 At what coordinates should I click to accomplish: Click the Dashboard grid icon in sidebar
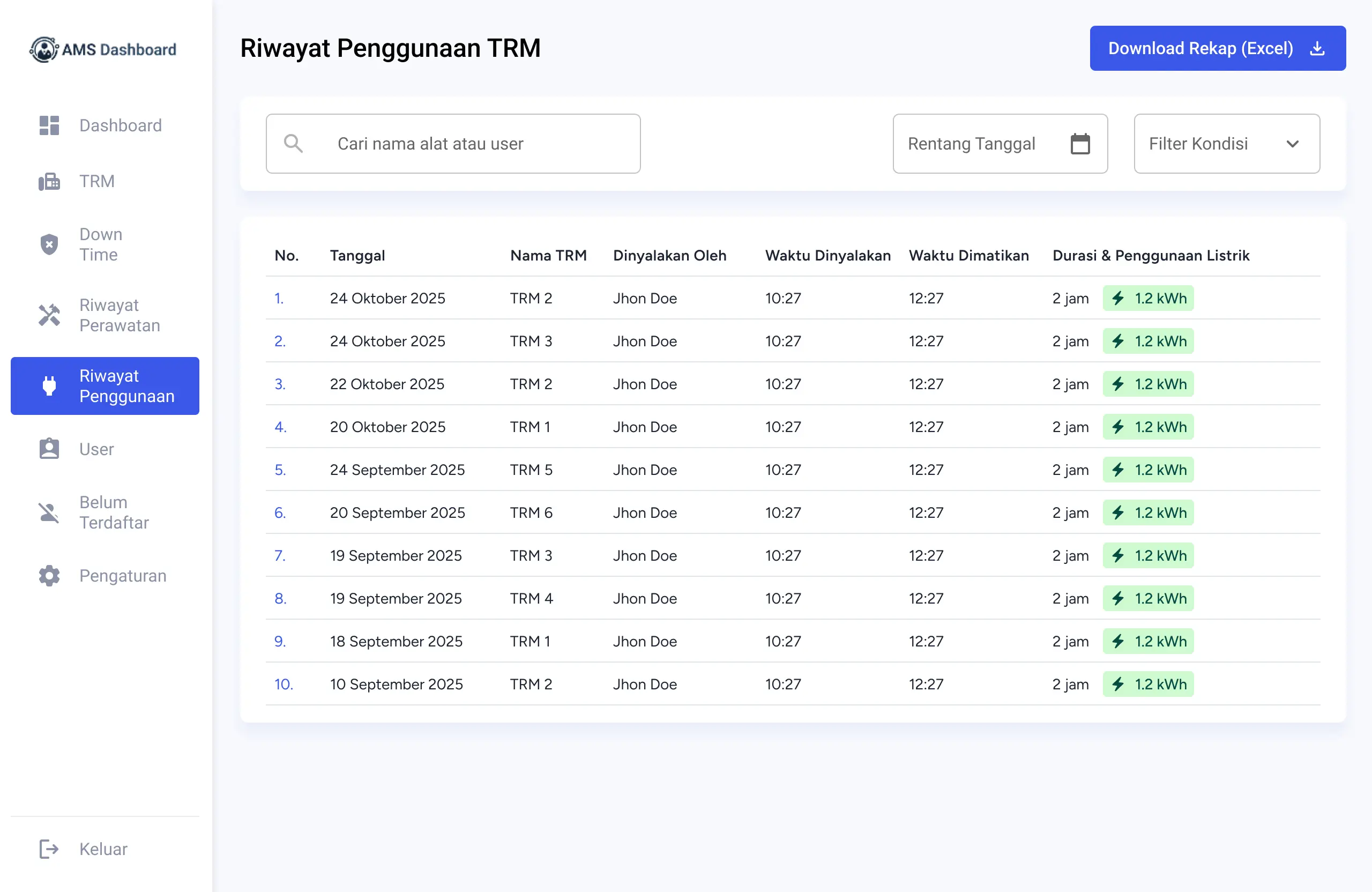49,125
